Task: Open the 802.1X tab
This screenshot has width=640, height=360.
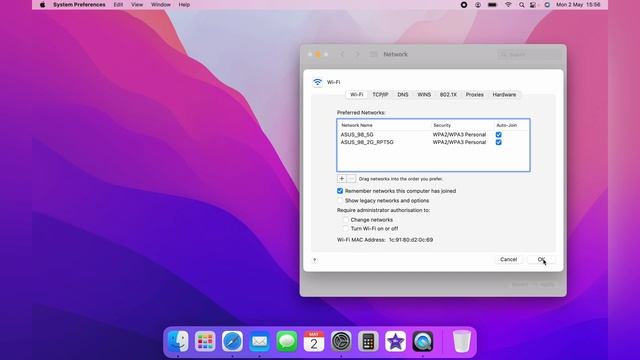Action: click(448, 95)
